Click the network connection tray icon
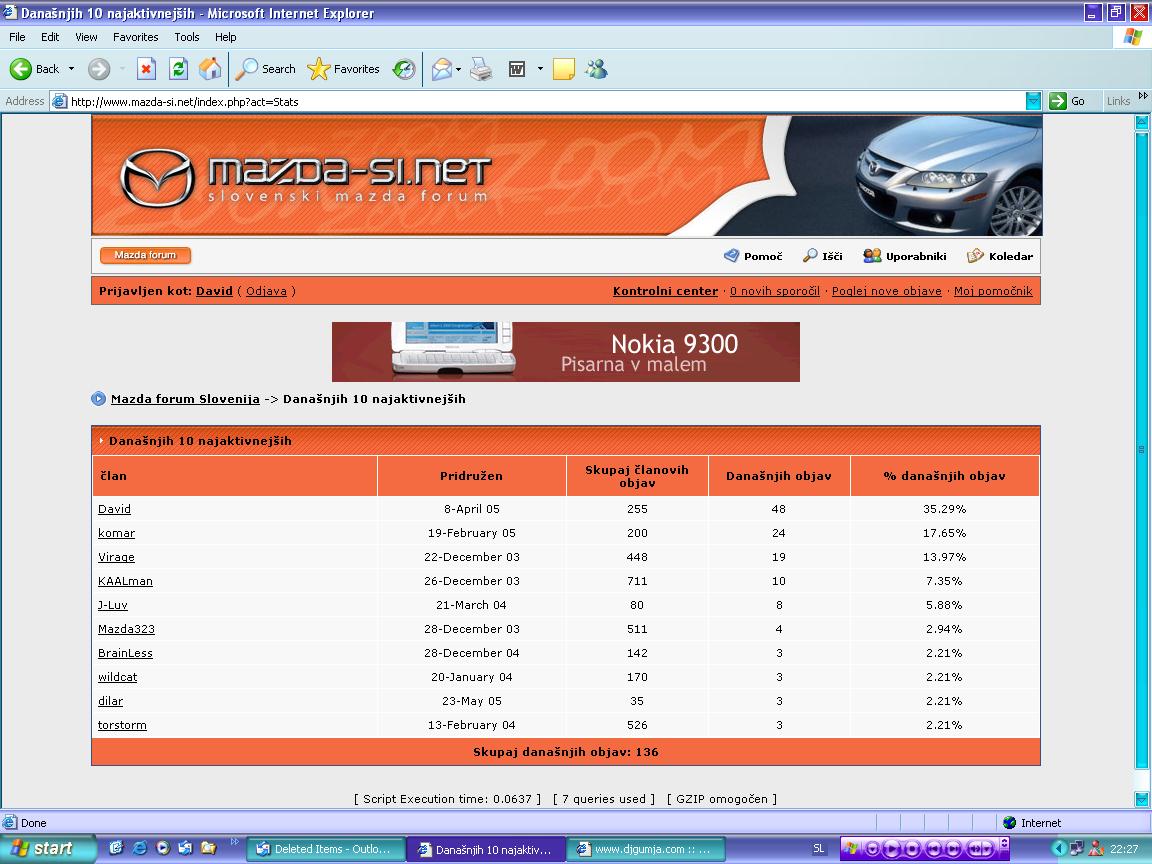The image size is (1152, 864). [x=1077, y=849]
